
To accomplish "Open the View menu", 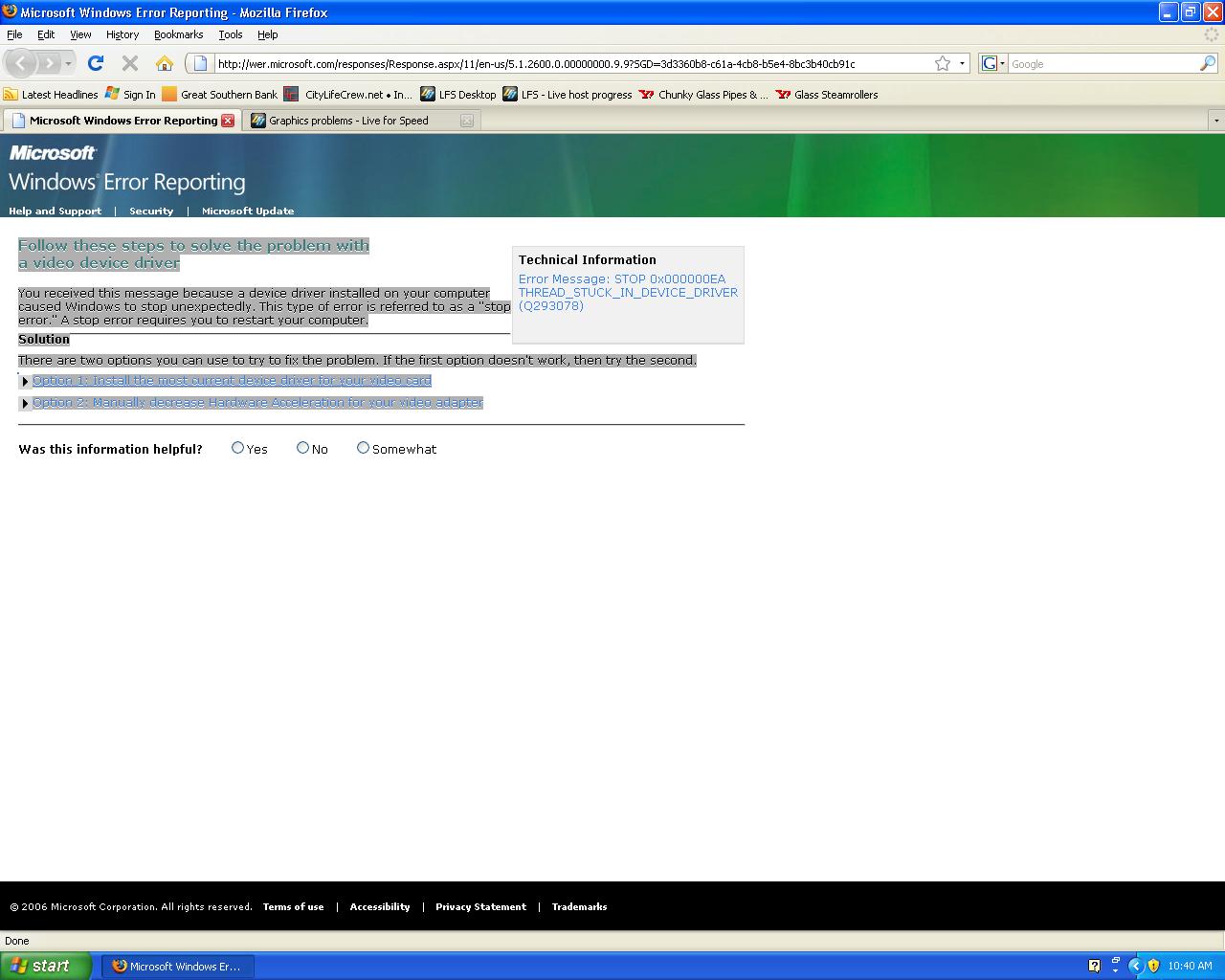I will (x=80, y=34).
